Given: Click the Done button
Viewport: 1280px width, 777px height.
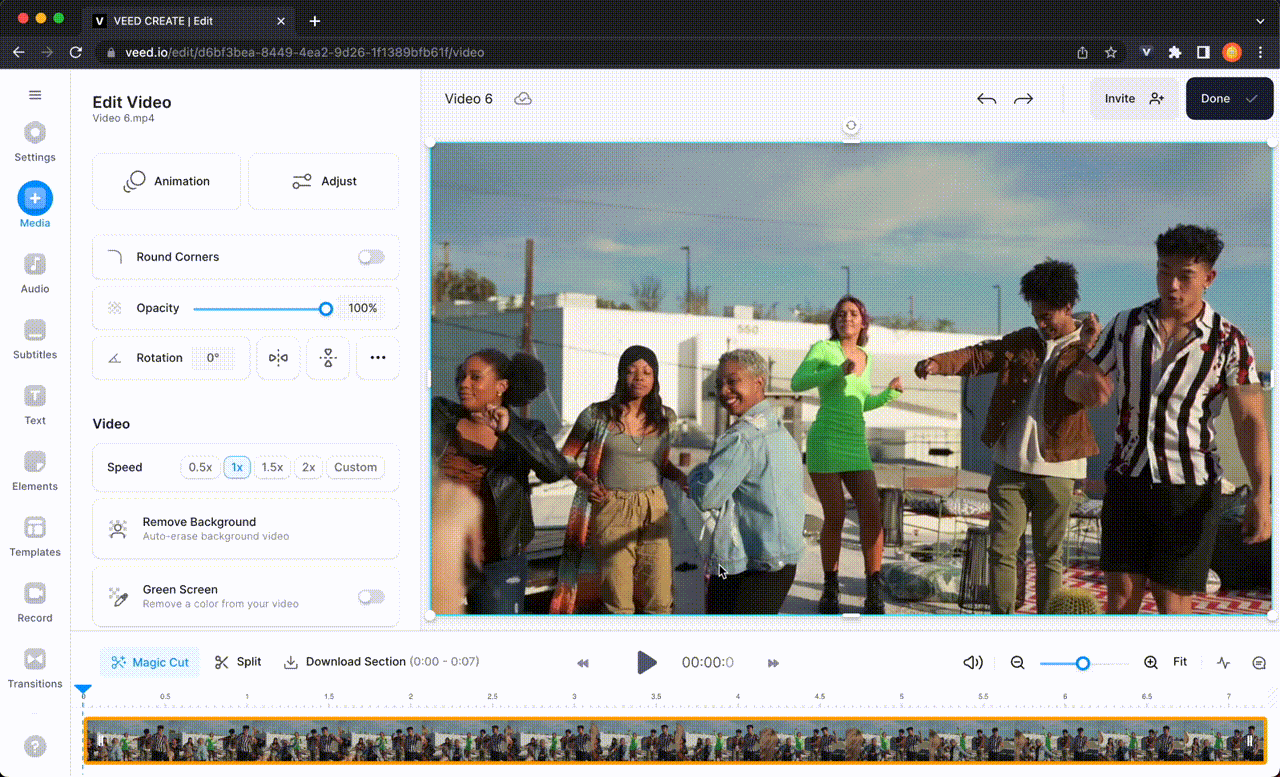Looking at the screenshot, I should coord(1228,98).
